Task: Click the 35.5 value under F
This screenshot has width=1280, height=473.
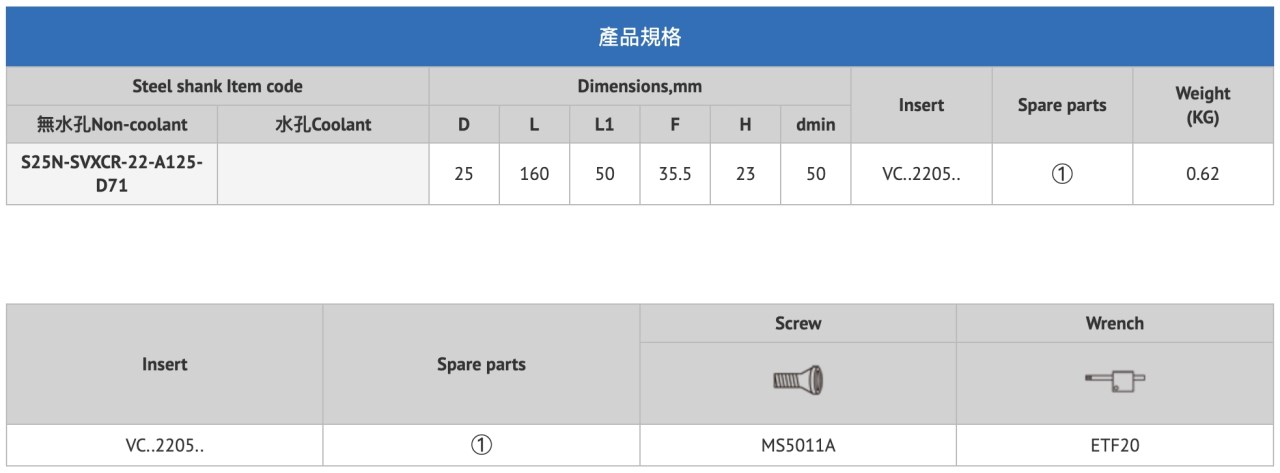Action: point(675,174)
